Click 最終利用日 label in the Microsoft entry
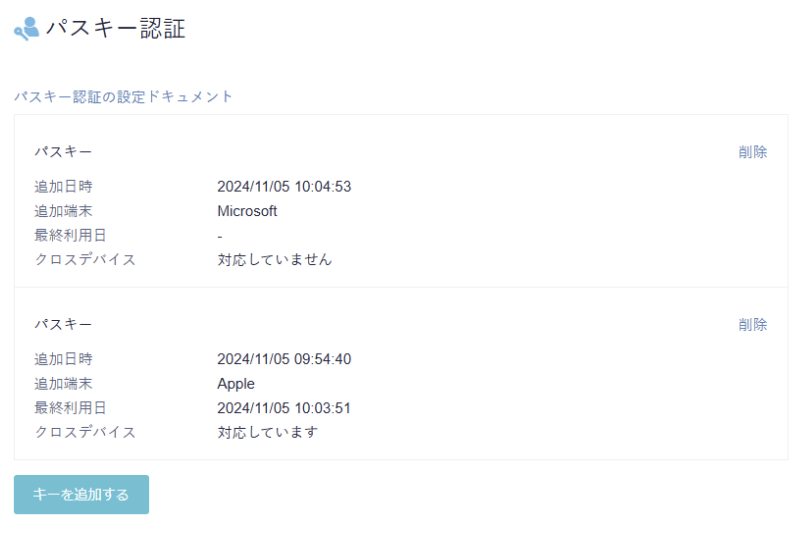 click(x=70, y=236)
